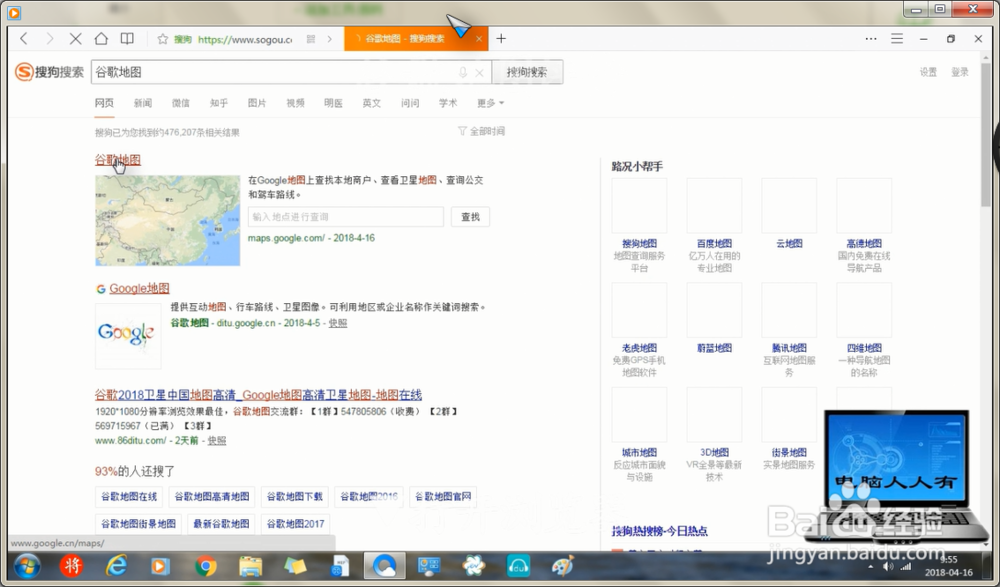Open the 搜狗热搜榜-今日热点 heading link
Image resolution: width=1000 pixels, height=587 pixels.
[659, 531]
